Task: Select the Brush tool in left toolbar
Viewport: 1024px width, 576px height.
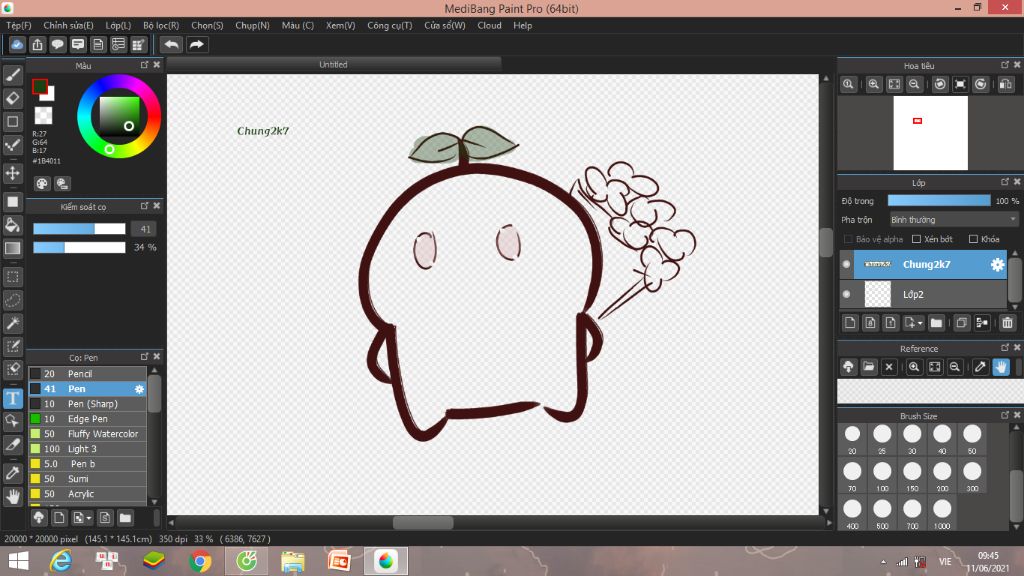Action: [12, 75]
